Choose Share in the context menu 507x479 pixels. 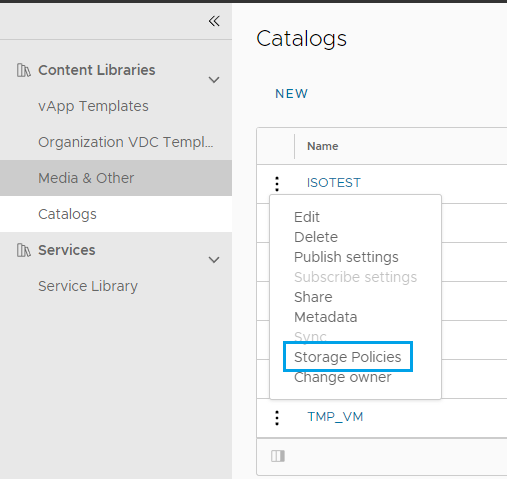pyautogui.click(x=313, y=297)
